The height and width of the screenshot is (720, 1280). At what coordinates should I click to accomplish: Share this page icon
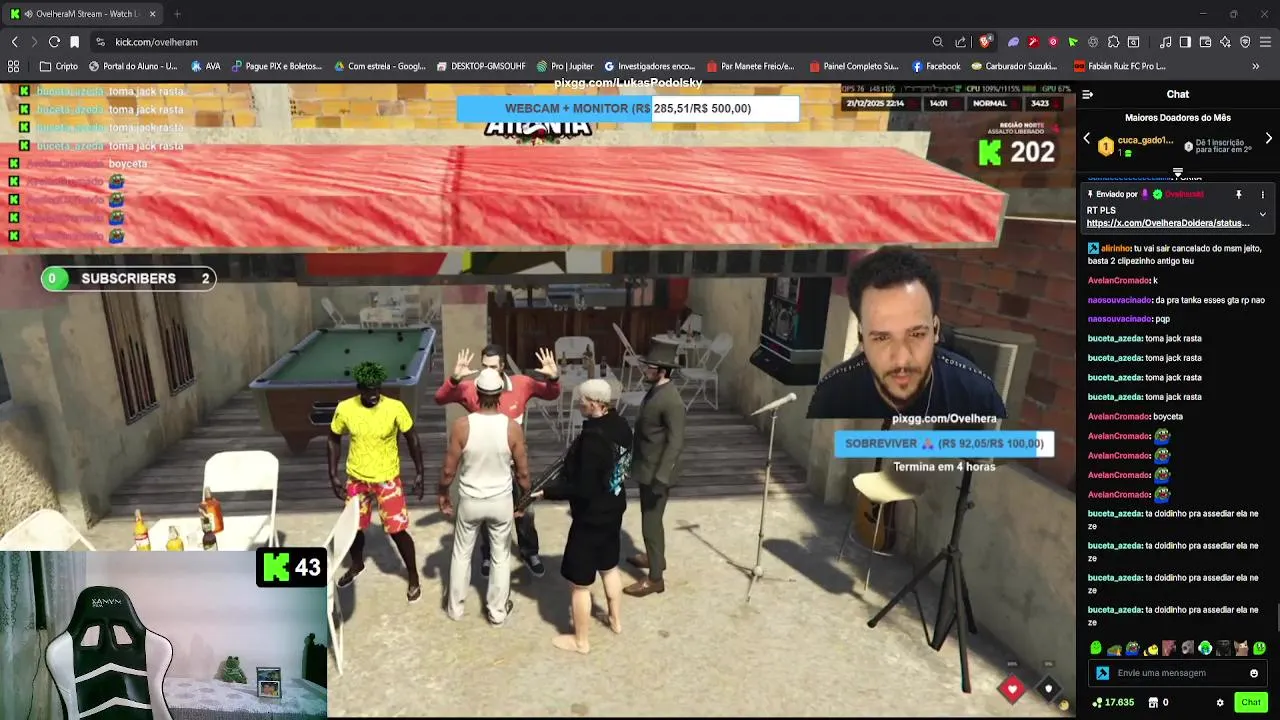[x=961, y=42]
